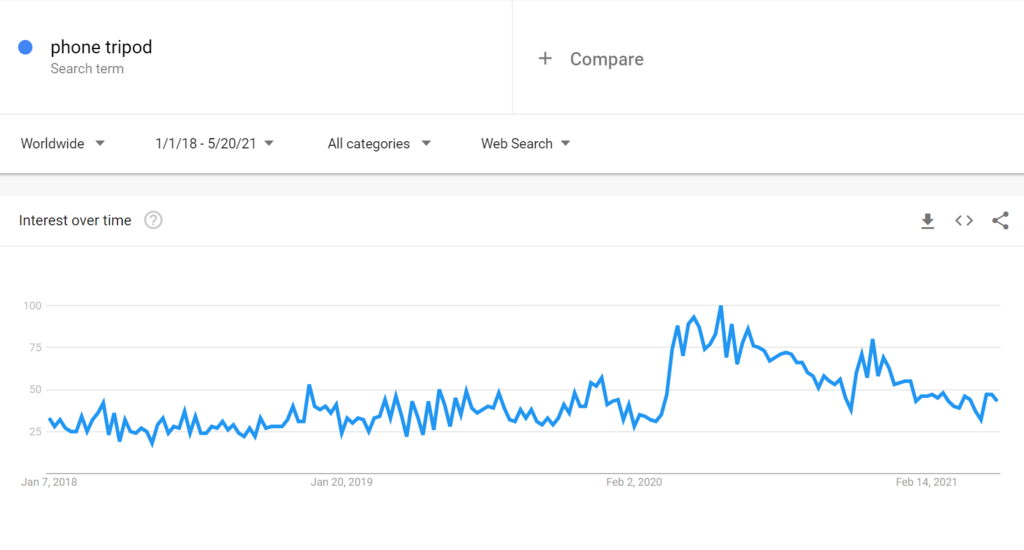Open the embed code icon
Viewport: 1024px width, 550px height.
tap(964, 221)
